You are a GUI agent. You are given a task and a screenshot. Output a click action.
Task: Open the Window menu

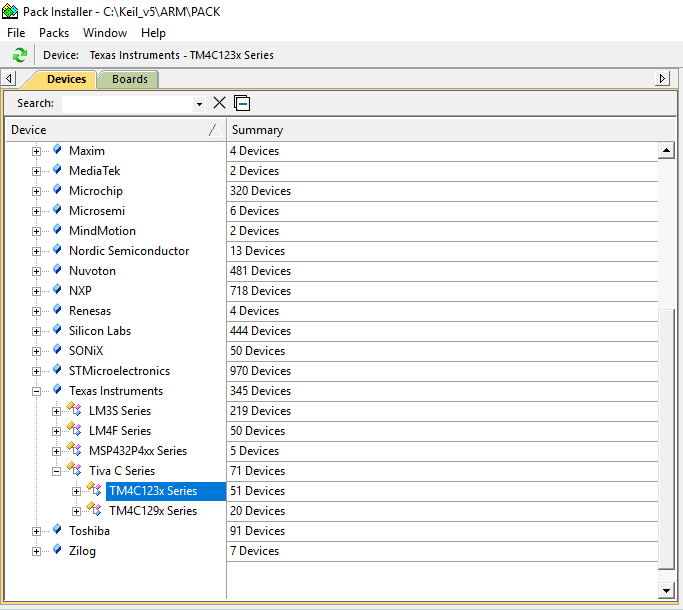point(105,33)
